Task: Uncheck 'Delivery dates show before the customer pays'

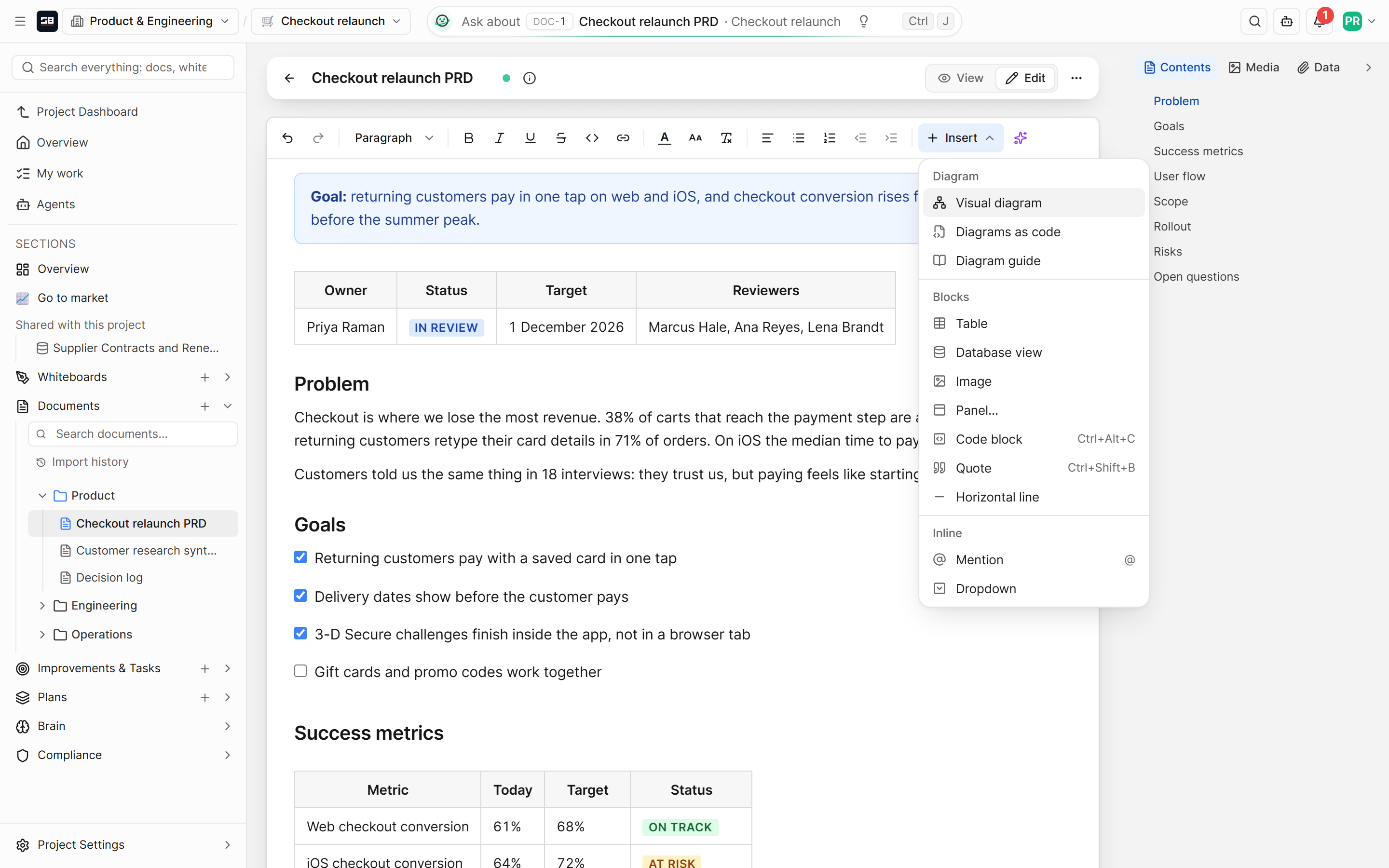Action: pyautogui.click(x=300, y=596)
